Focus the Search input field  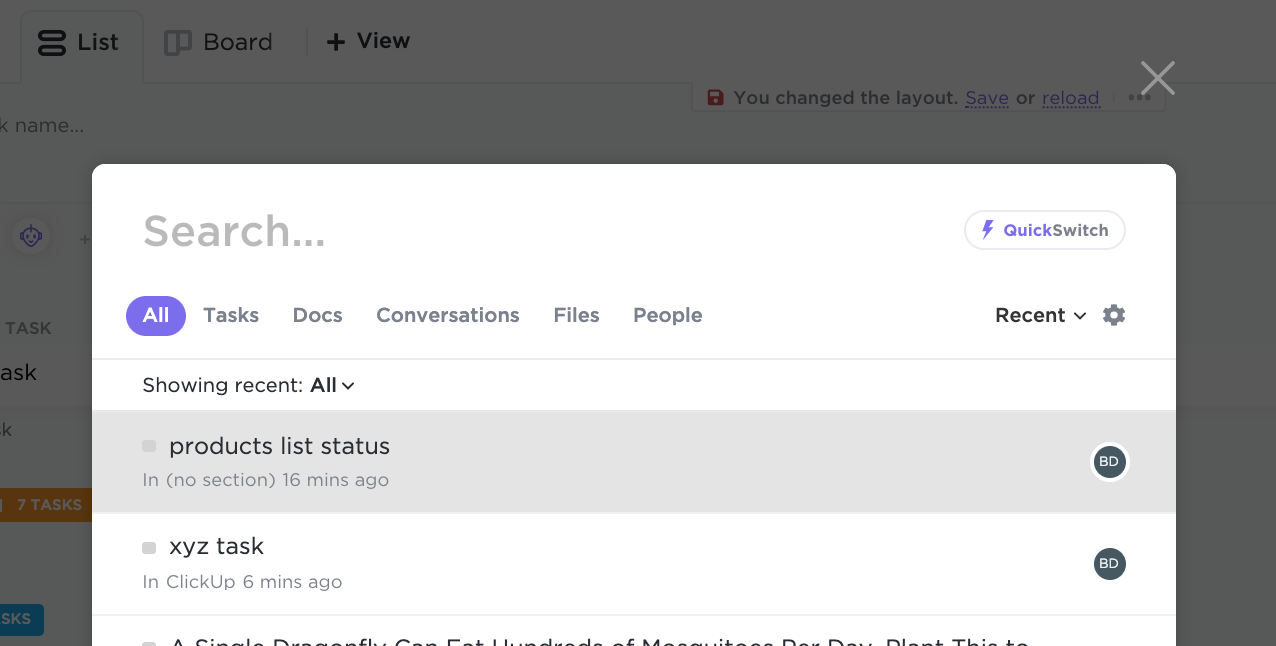[x=540, y=231]
